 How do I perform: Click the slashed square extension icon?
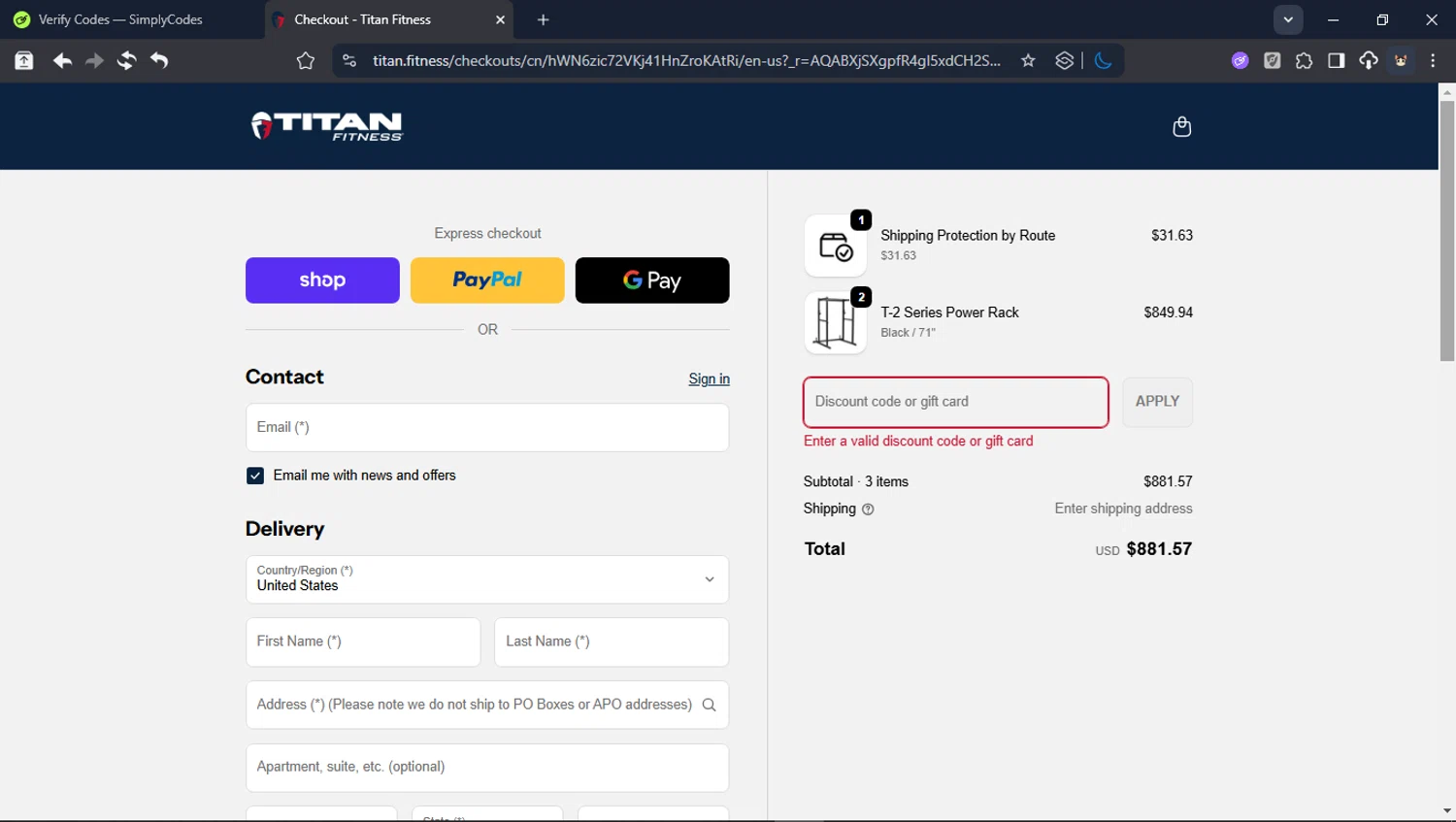point(1272,61)
